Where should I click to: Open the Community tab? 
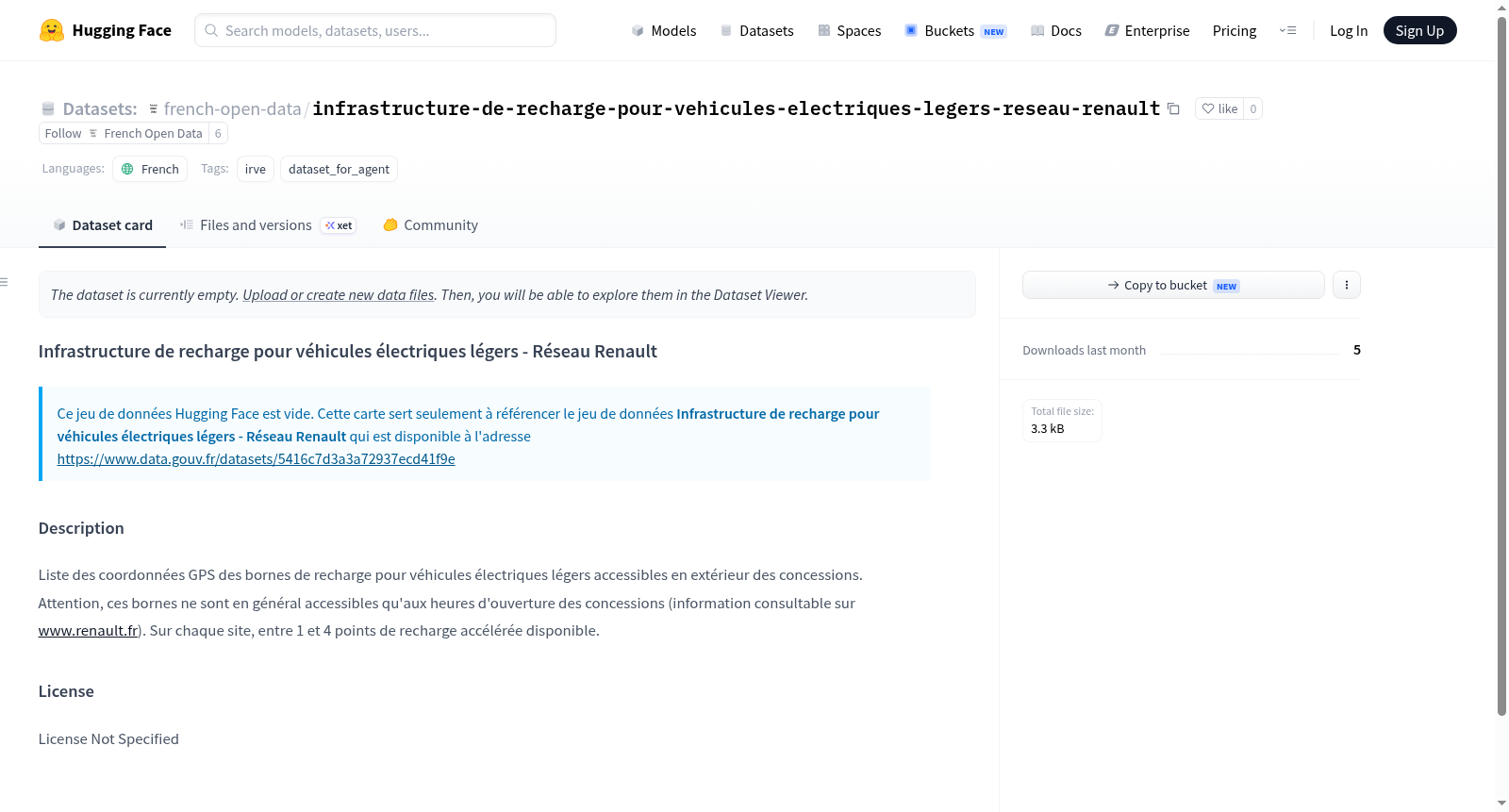430,225
